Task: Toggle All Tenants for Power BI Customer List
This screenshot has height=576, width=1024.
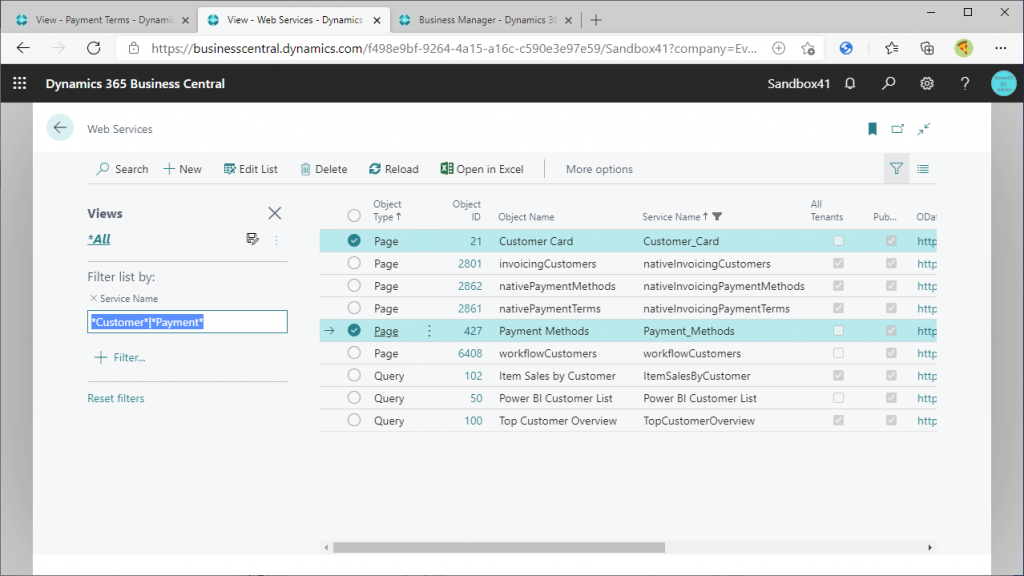Action: pyautogui.click(x=839, y=398)
